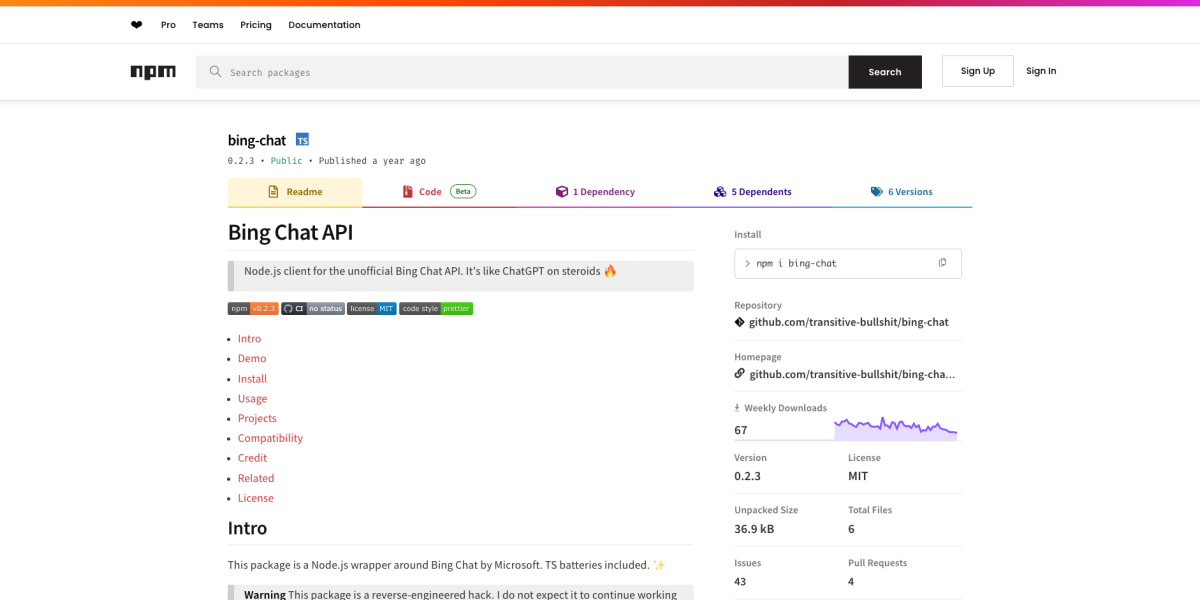Open the MIT license badge

371,308
